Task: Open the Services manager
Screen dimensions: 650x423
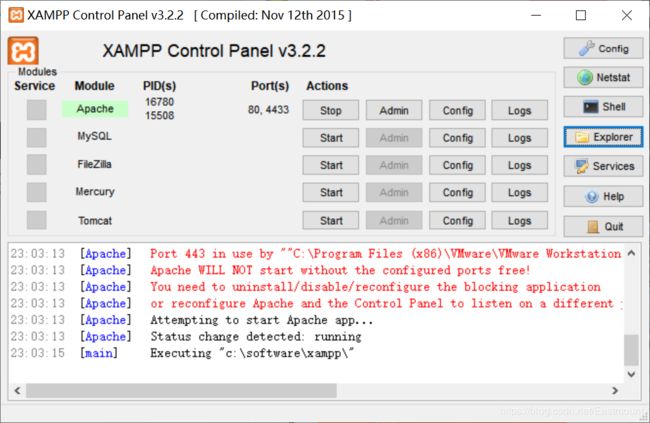Action: click(x=603, y=166)
